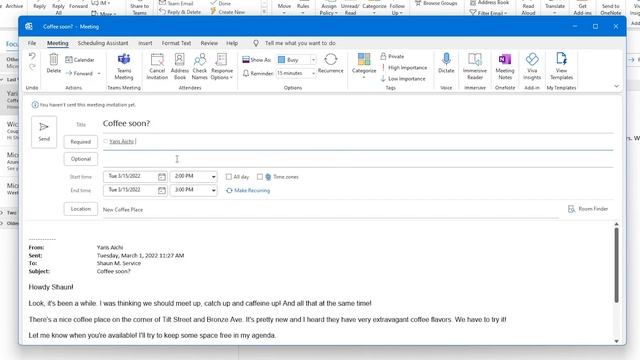The image size is (640, 360).
Task: Click Rules in main Outlook window
Action: (x=303, y=8)
